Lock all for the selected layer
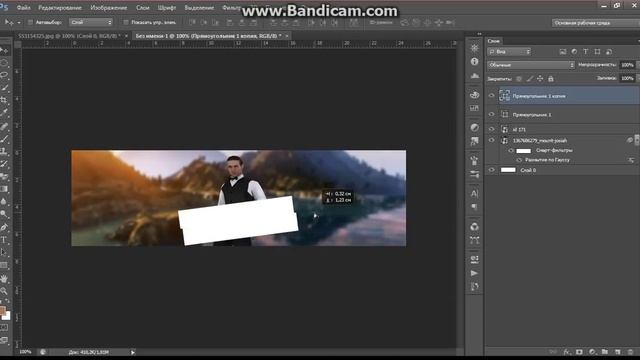Screen dimensions: 640x360 click(x=551, y=78)
